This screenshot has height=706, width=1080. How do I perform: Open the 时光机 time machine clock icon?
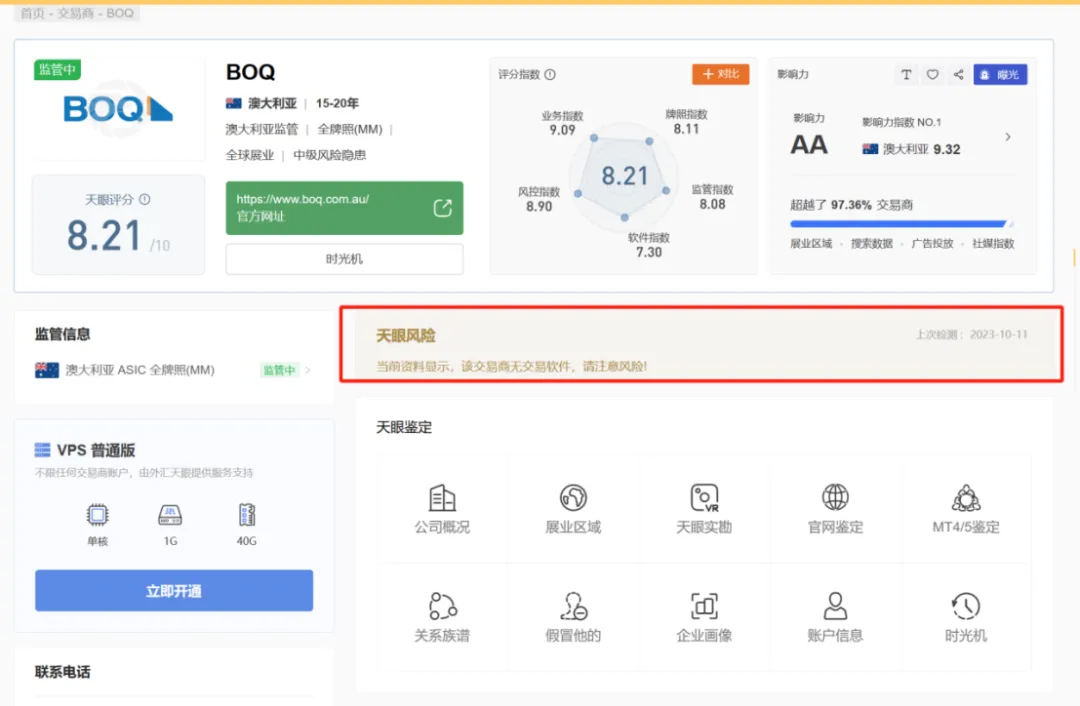coord(966,606)
